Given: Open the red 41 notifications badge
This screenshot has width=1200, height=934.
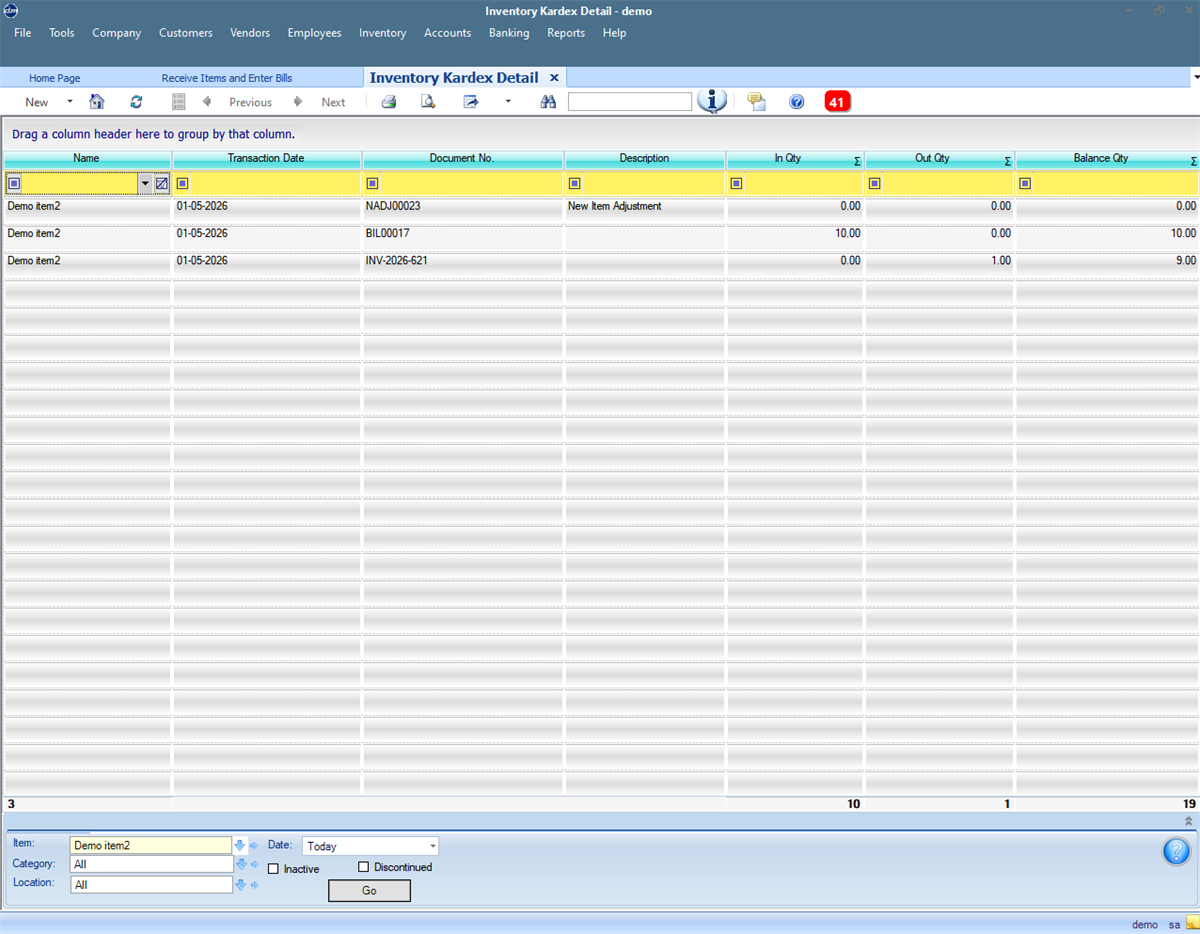Looking at the screenshot, I should [x=838, y=102].
